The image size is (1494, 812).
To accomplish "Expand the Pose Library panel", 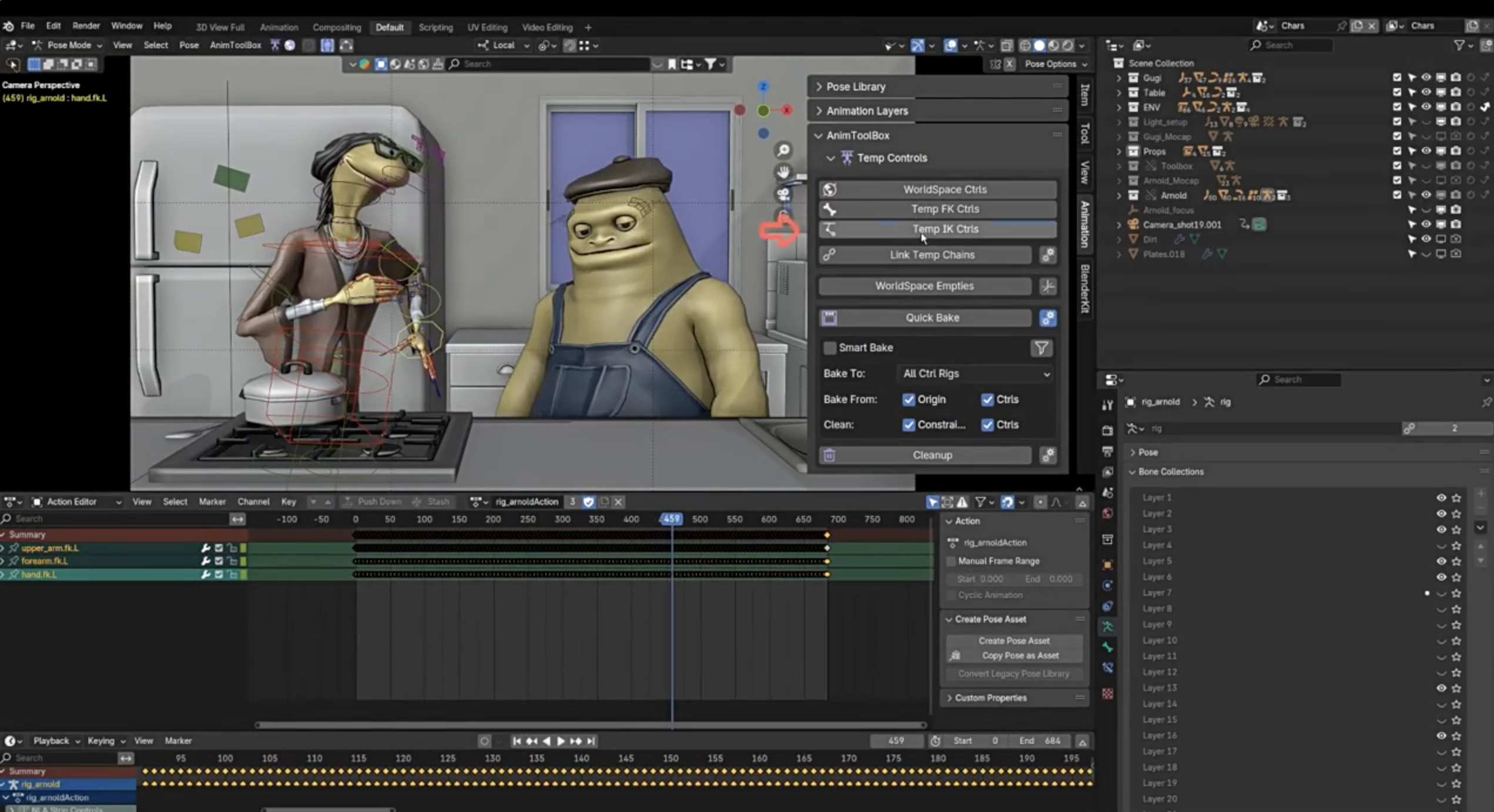I will [855, 86].
